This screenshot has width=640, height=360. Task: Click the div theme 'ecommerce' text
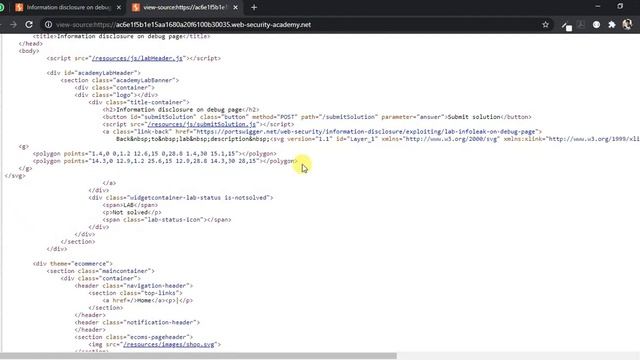[90, 264]
